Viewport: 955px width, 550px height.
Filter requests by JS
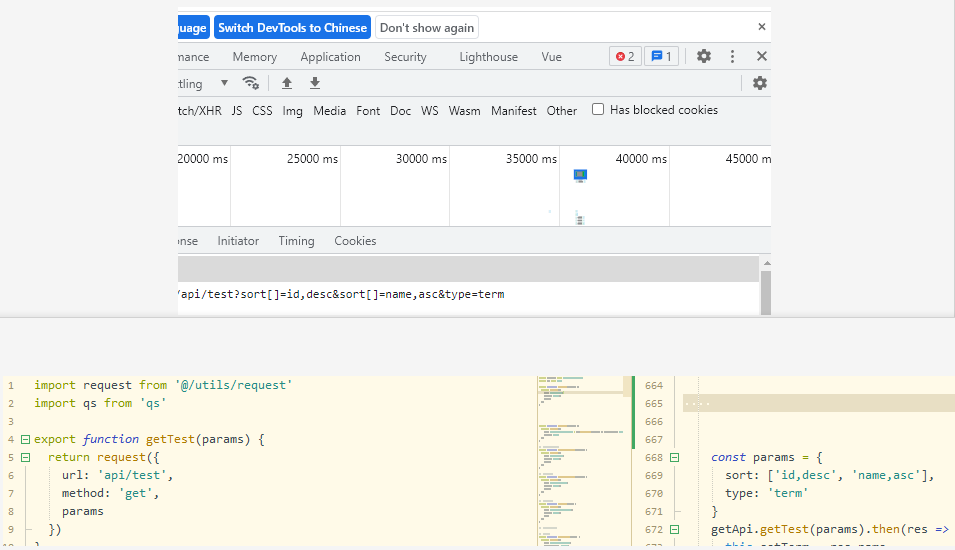pyautogui.click(x=237, y=111)
